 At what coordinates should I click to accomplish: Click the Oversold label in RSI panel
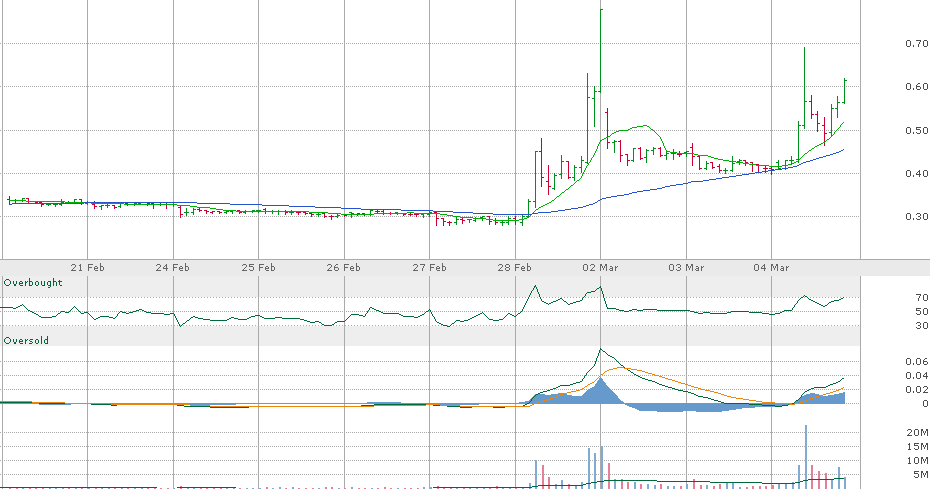coord(26,341)
